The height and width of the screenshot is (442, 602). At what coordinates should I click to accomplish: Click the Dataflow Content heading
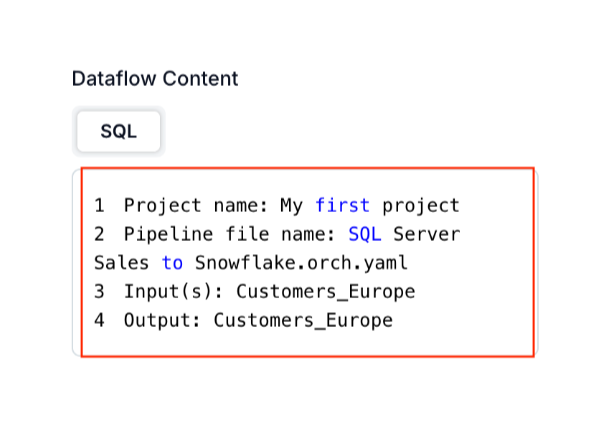point(155,78)
